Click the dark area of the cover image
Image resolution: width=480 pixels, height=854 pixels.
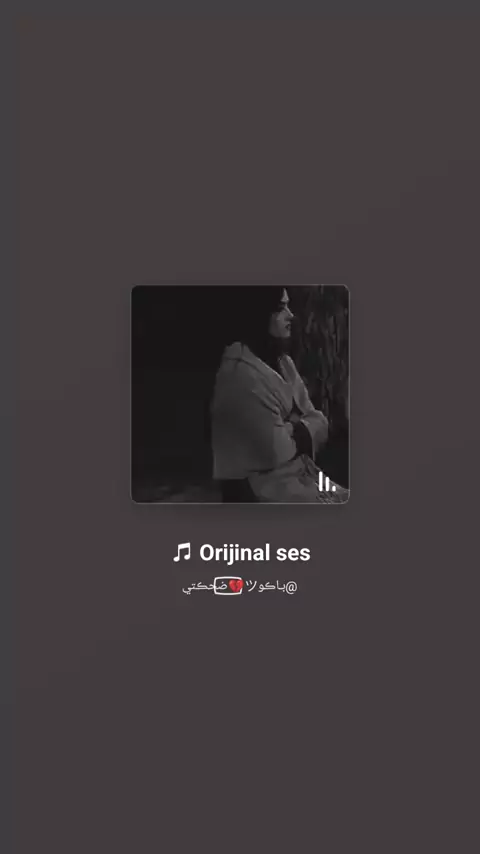tap(172, 381)
